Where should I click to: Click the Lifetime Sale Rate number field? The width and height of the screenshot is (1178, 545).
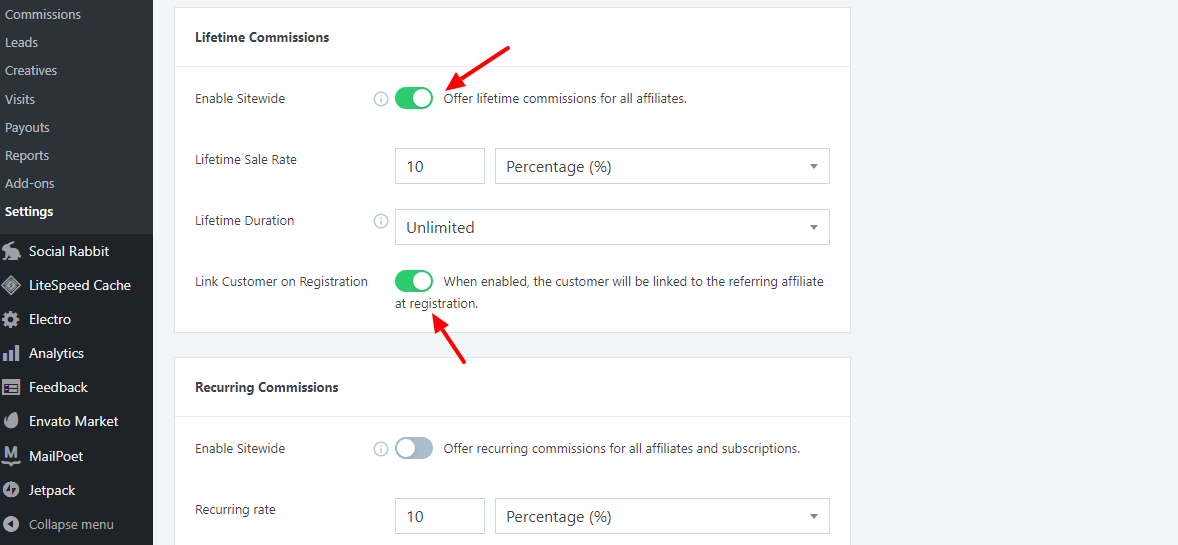click(439, 167)
